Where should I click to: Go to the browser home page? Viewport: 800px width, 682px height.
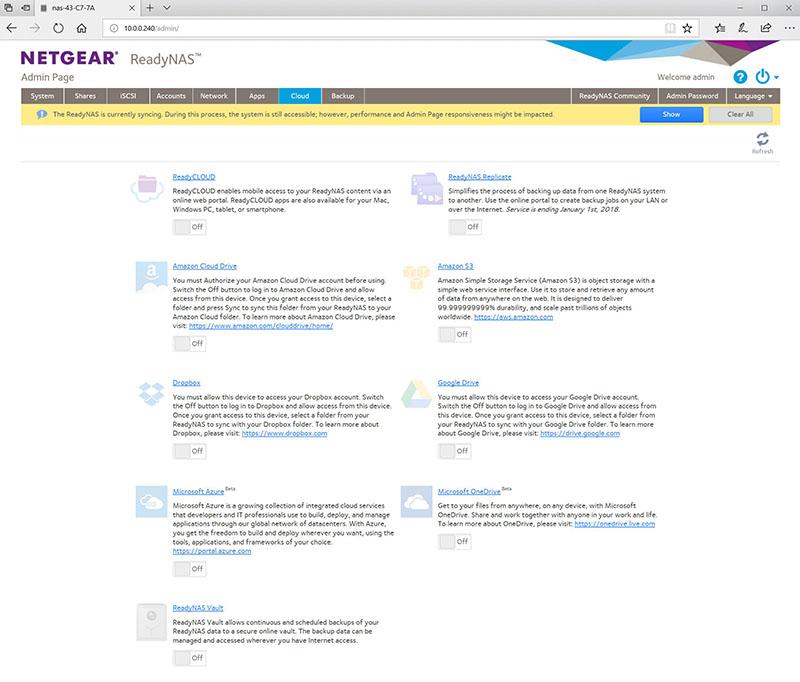[82, 28]
